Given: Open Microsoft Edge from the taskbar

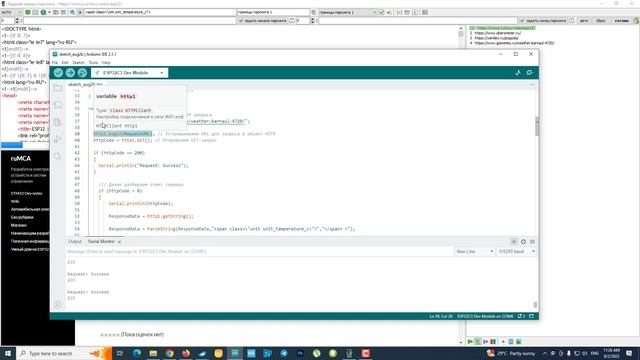Looking at the screenshot, I should click(137, 353).
